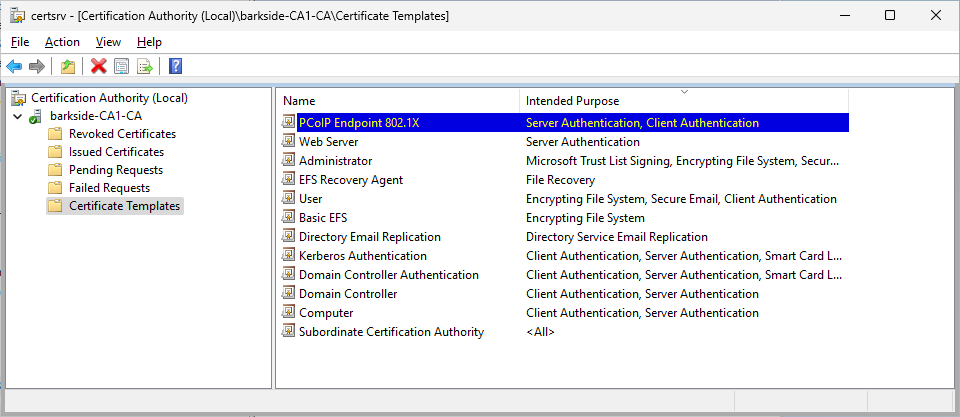The image size is (960, 417).
Task: Select the Revoked Certificates folder
Action: pos(122,134)
